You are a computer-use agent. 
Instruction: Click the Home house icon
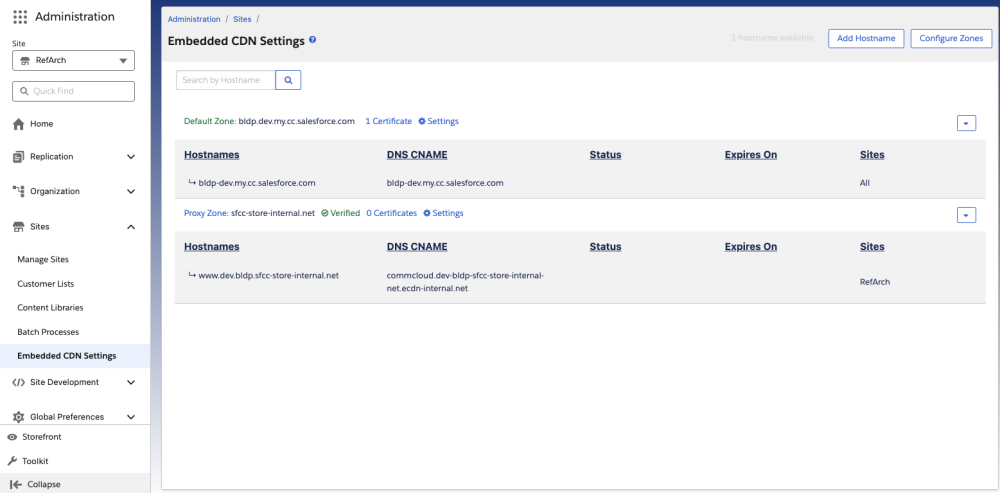(x=18, y=124)
